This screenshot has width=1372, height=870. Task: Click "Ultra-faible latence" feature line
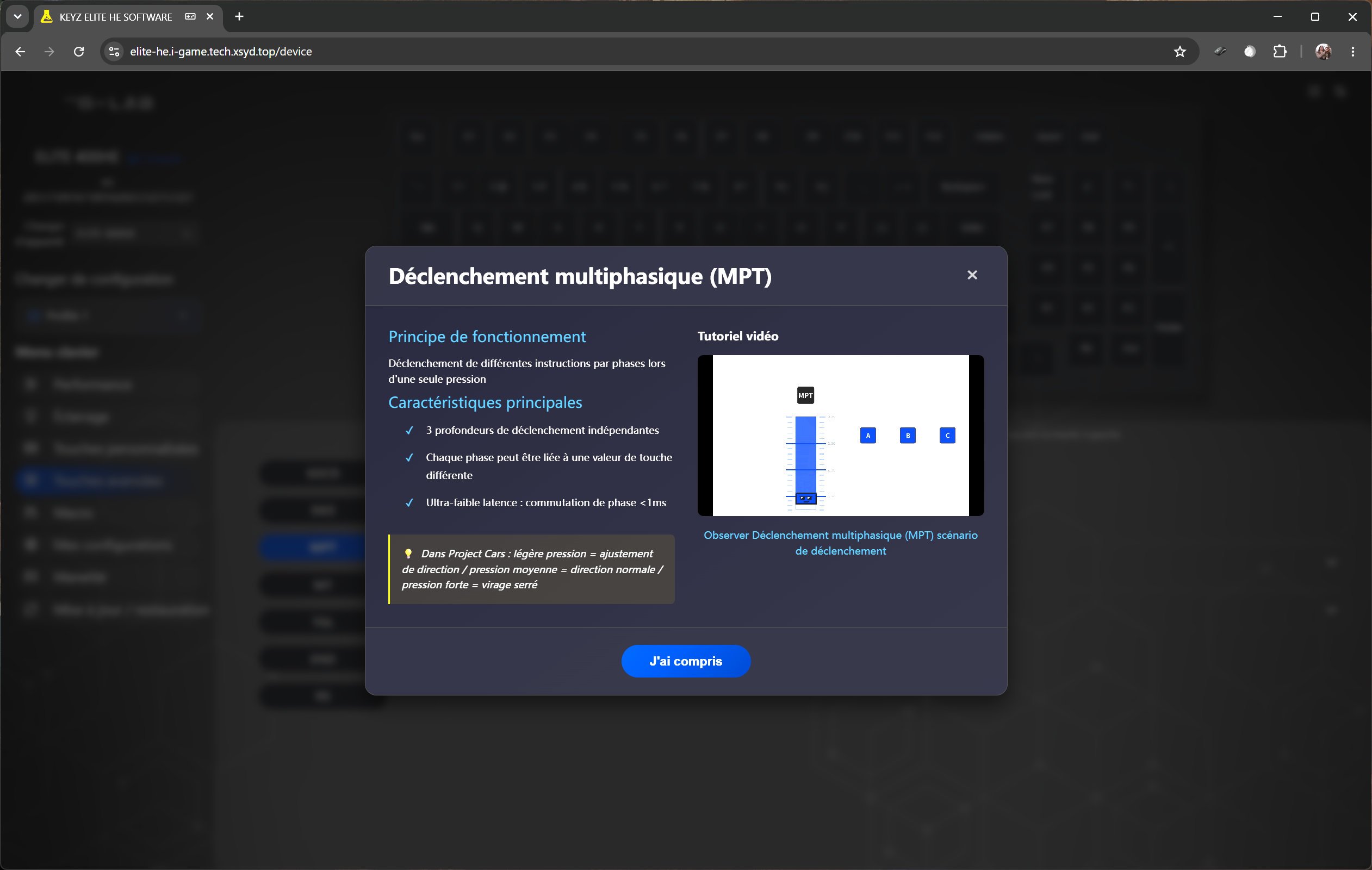546,502
